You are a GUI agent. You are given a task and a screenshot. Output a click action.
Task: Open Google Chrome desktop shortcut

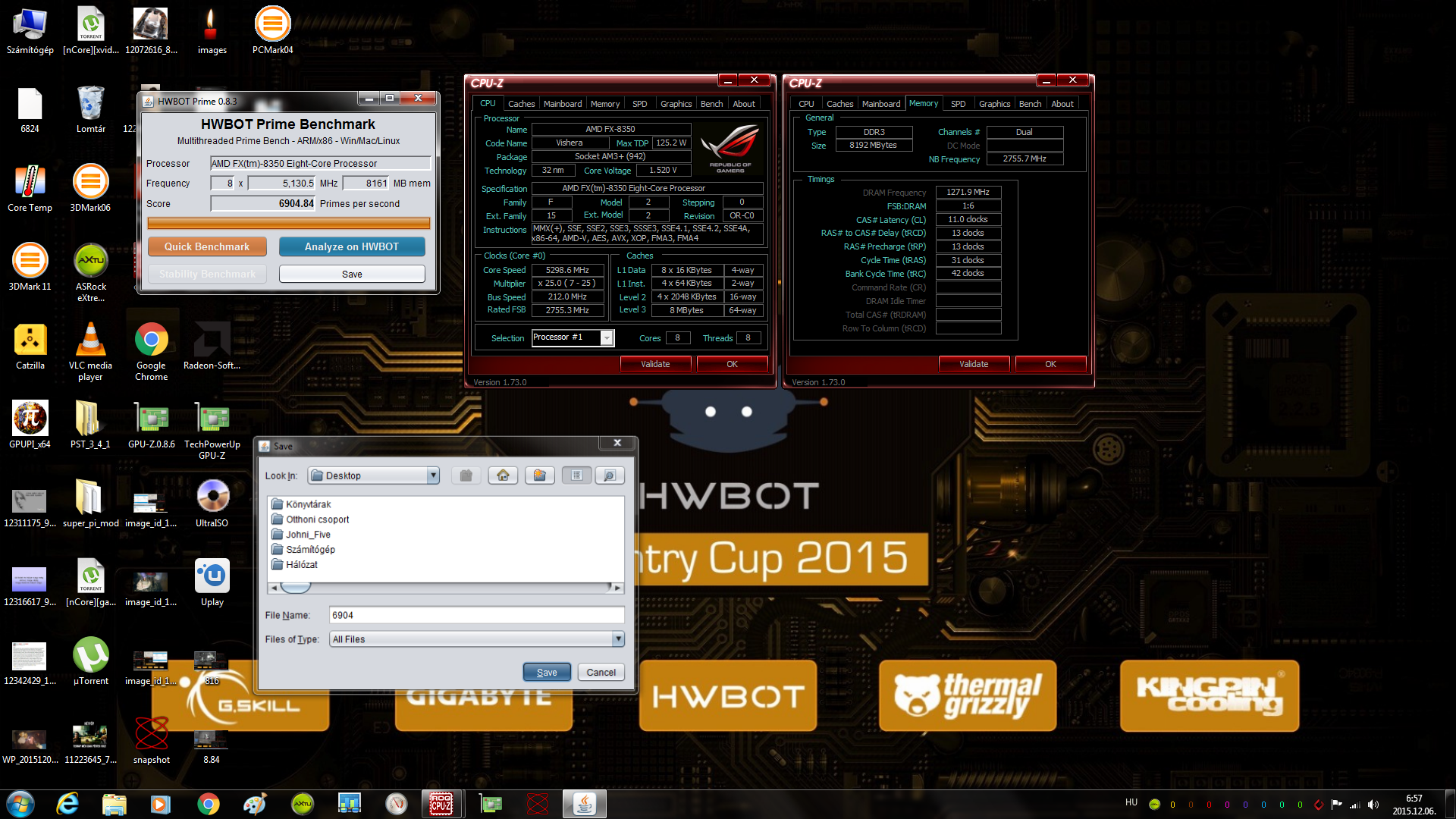(x=151, y=350)
